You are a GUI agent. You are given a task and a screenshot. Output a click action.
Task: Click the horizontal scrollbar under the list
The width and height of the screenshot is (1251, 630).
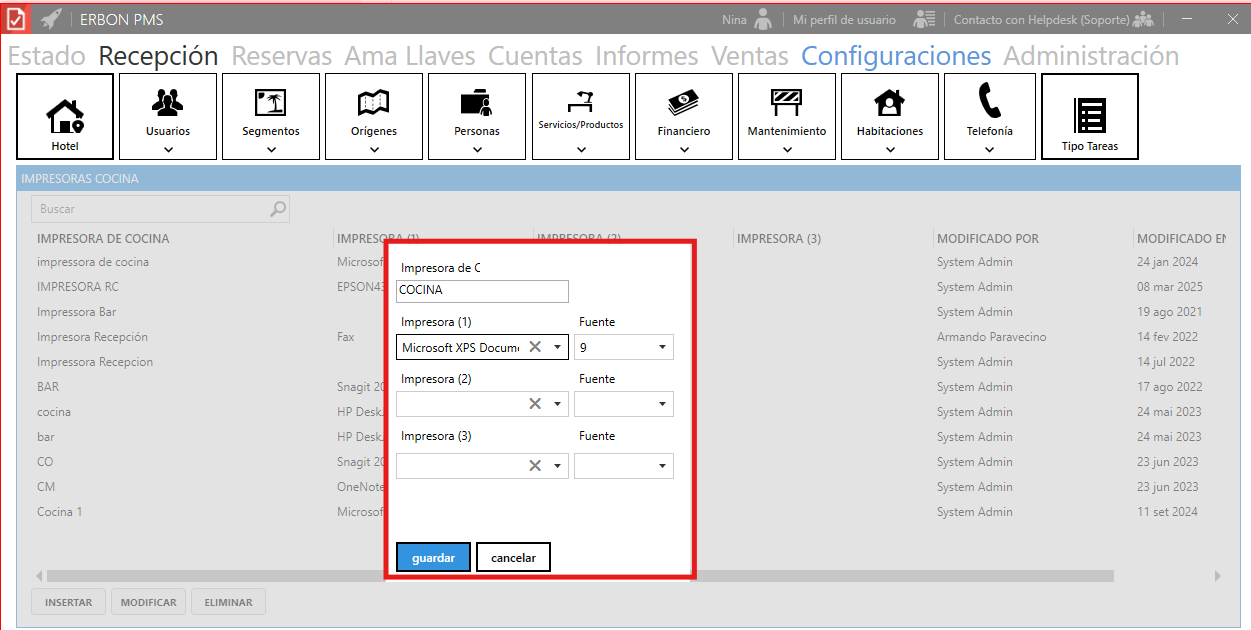[x=578, y=576]
